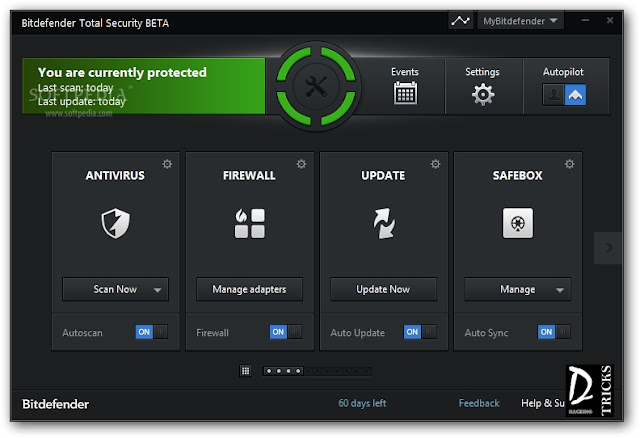Click the grid view icon beside the page dots

245,371
